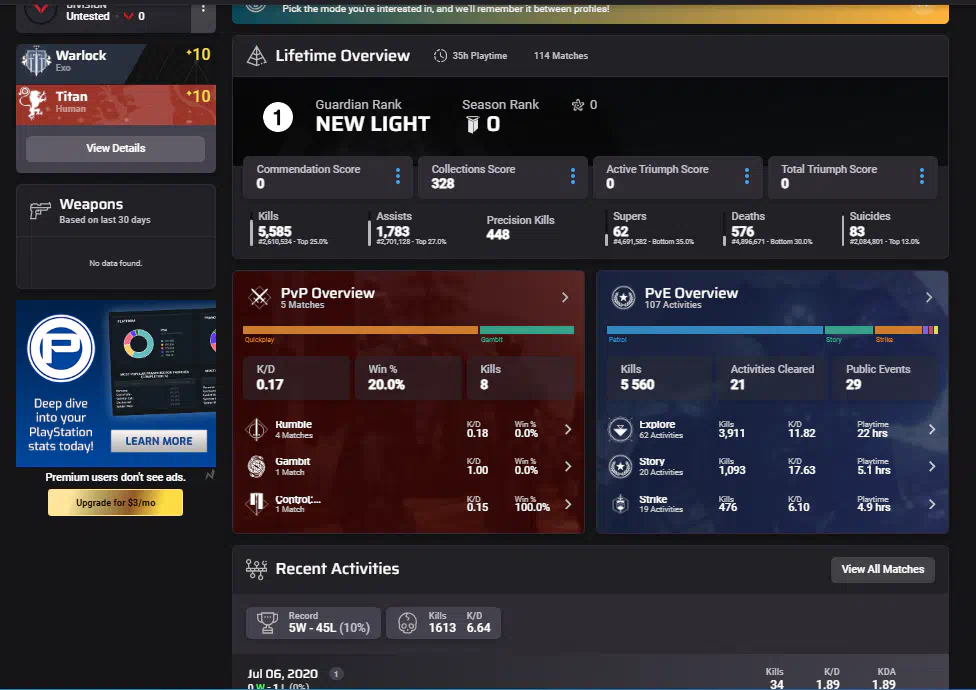Click the PlayStation stats advertisement
Image resolution: width=976 pixels, height=690 pixels.
point(115,383)
